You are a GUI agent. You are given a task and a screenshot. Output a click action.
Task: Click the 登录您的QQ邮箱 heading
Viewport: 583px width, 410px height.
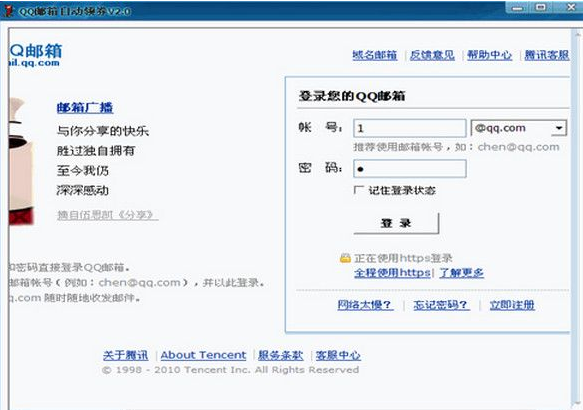point(352,96)
